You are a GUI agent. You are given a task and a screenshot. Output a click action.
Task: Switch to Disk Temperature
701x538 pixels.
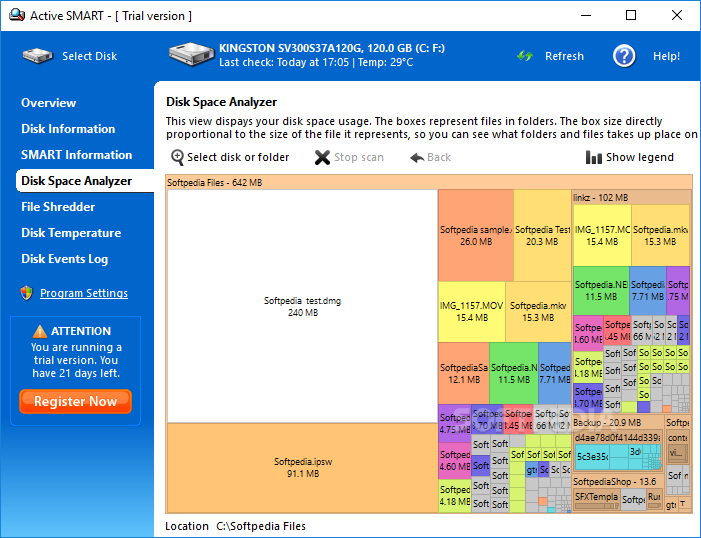[71, 233]
